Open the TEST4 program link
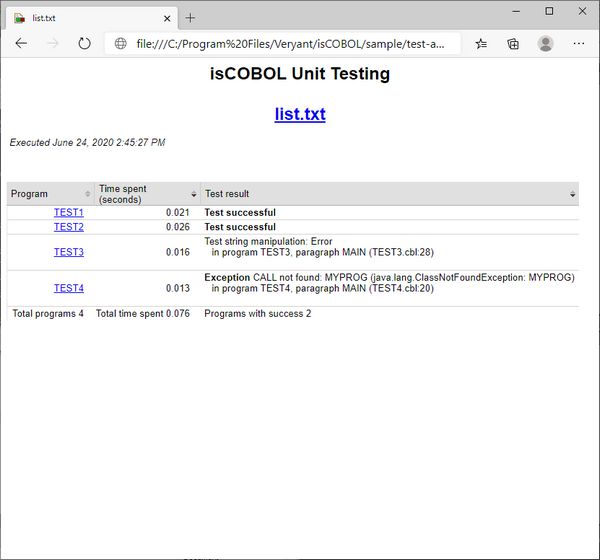This screenshot has height=560, width=600. tap(69, 288)
